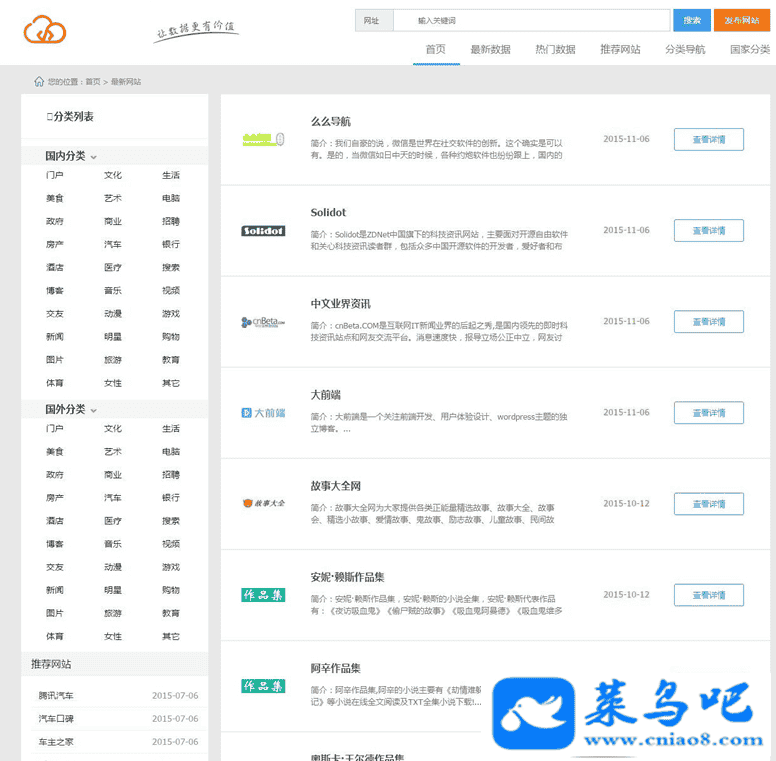Open the 安妮·赖斯作品集 title link
Screen dimensions: 776x761
(347, 577)
